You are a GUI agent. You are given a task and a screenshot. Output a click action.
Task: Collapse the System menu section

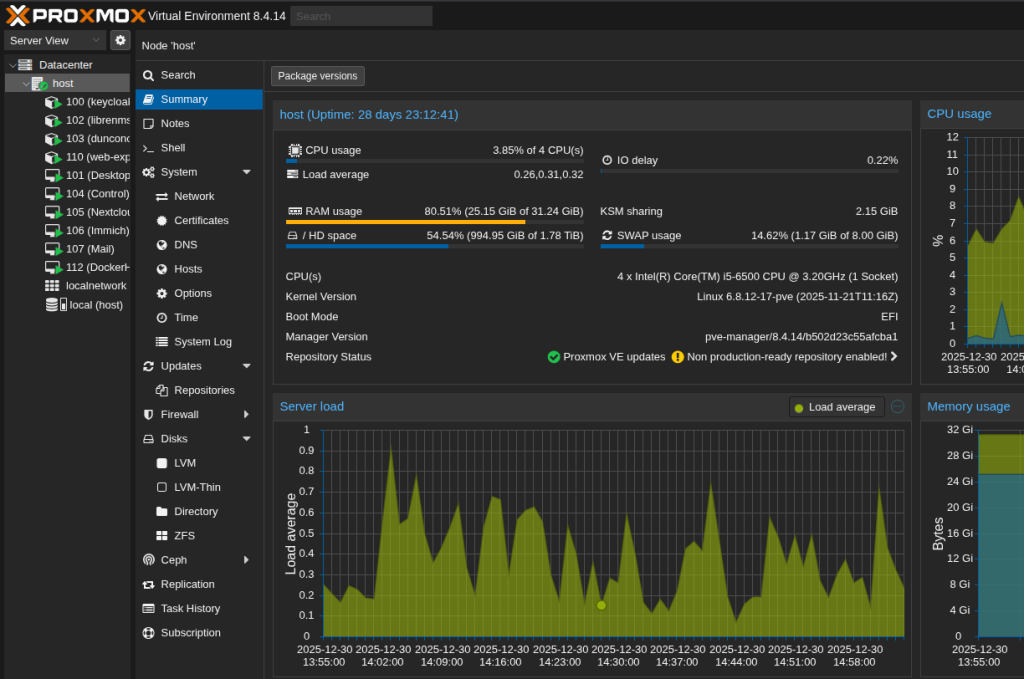(246, 172)
